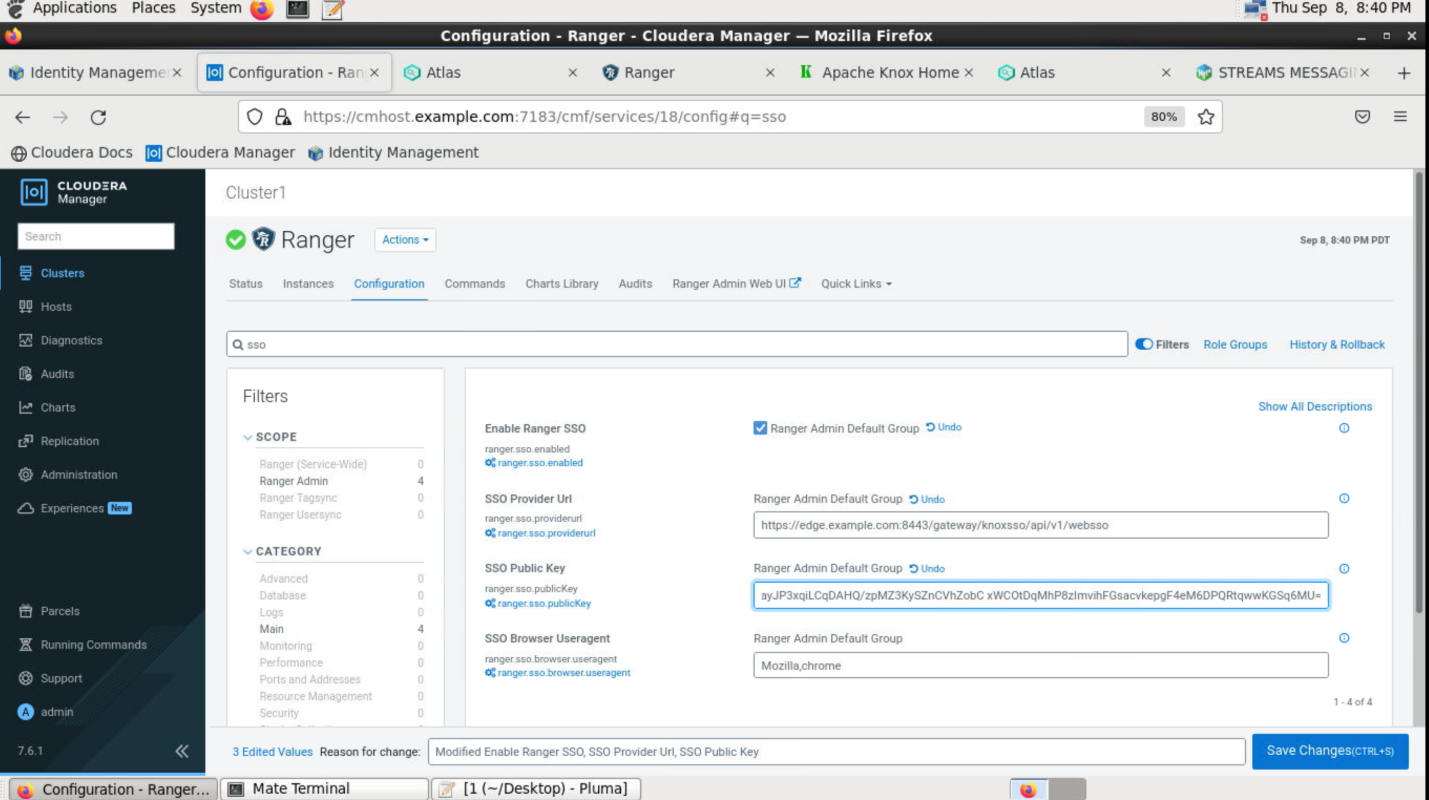This screenshot has height=800, width=1429.
Task: Show info for SSO Public Key
Action: 1344,568
